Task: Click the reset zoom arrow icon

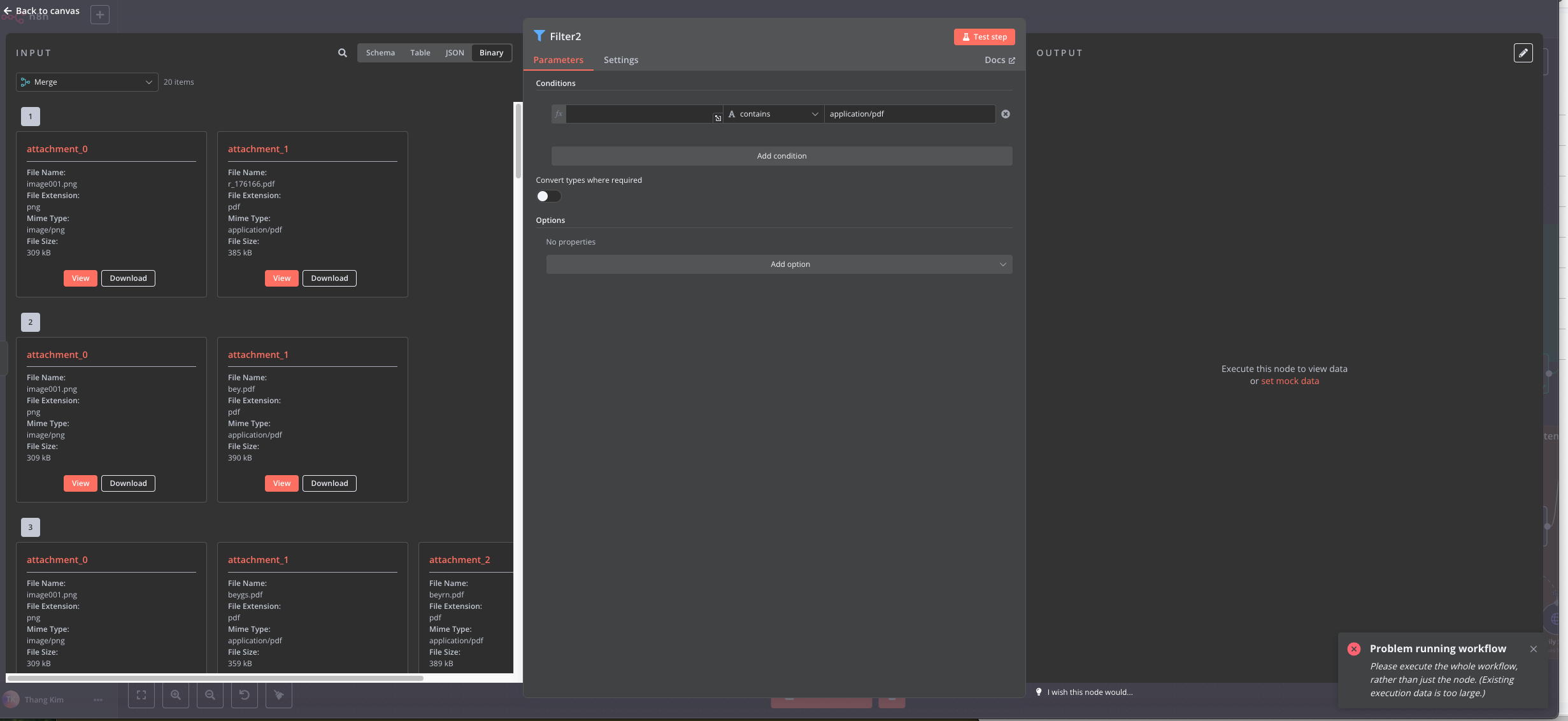Action: click(x=245, y=695)
